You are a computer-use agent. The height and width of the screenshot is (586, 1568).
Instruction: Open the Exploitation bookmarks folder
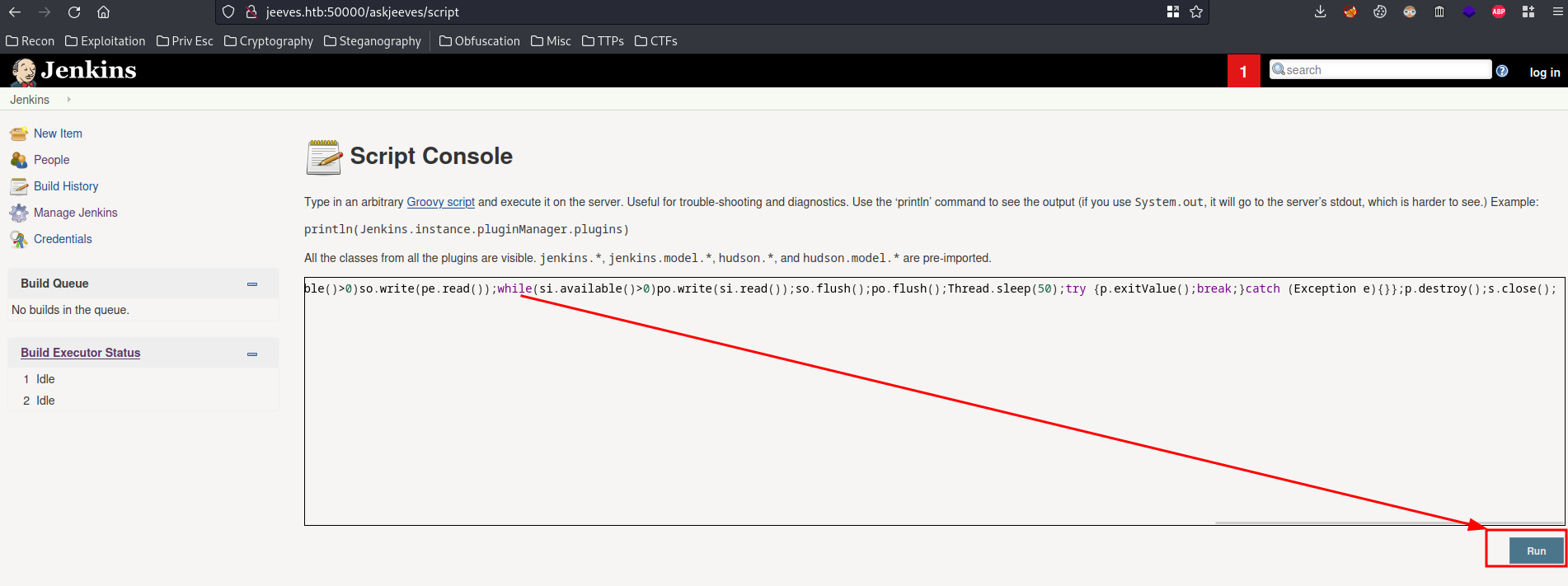pos(106,41)
